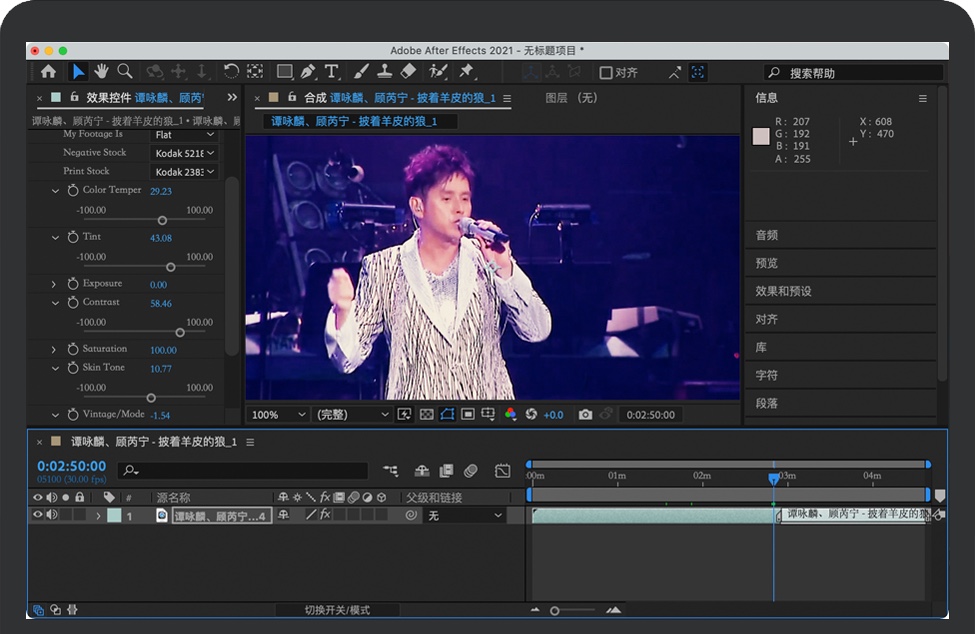Select the Clone Stamp tool
The image size is (975, 634).
[x=384, y=71]
